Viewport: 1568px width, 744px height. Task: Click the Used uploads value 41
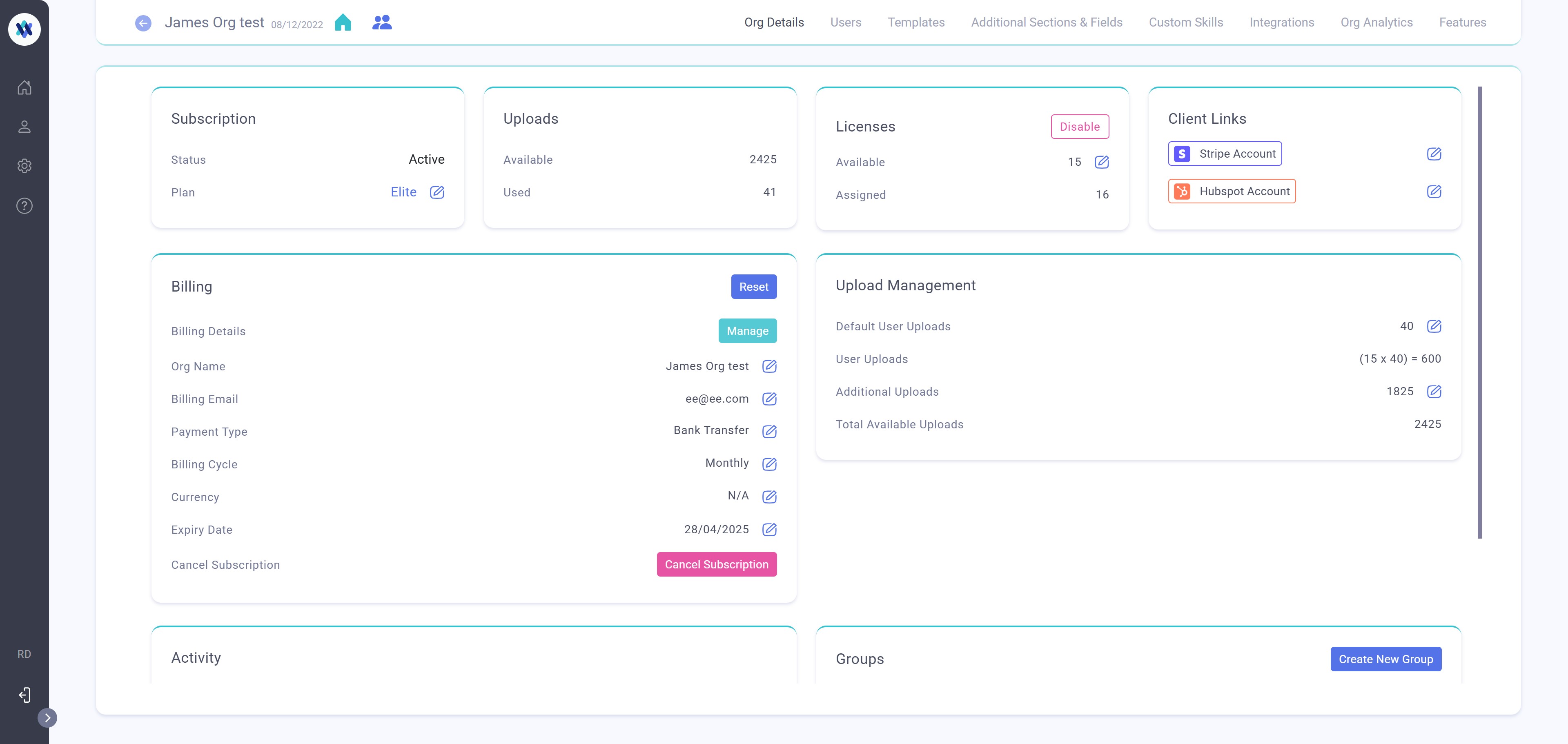tap(770, 192)
